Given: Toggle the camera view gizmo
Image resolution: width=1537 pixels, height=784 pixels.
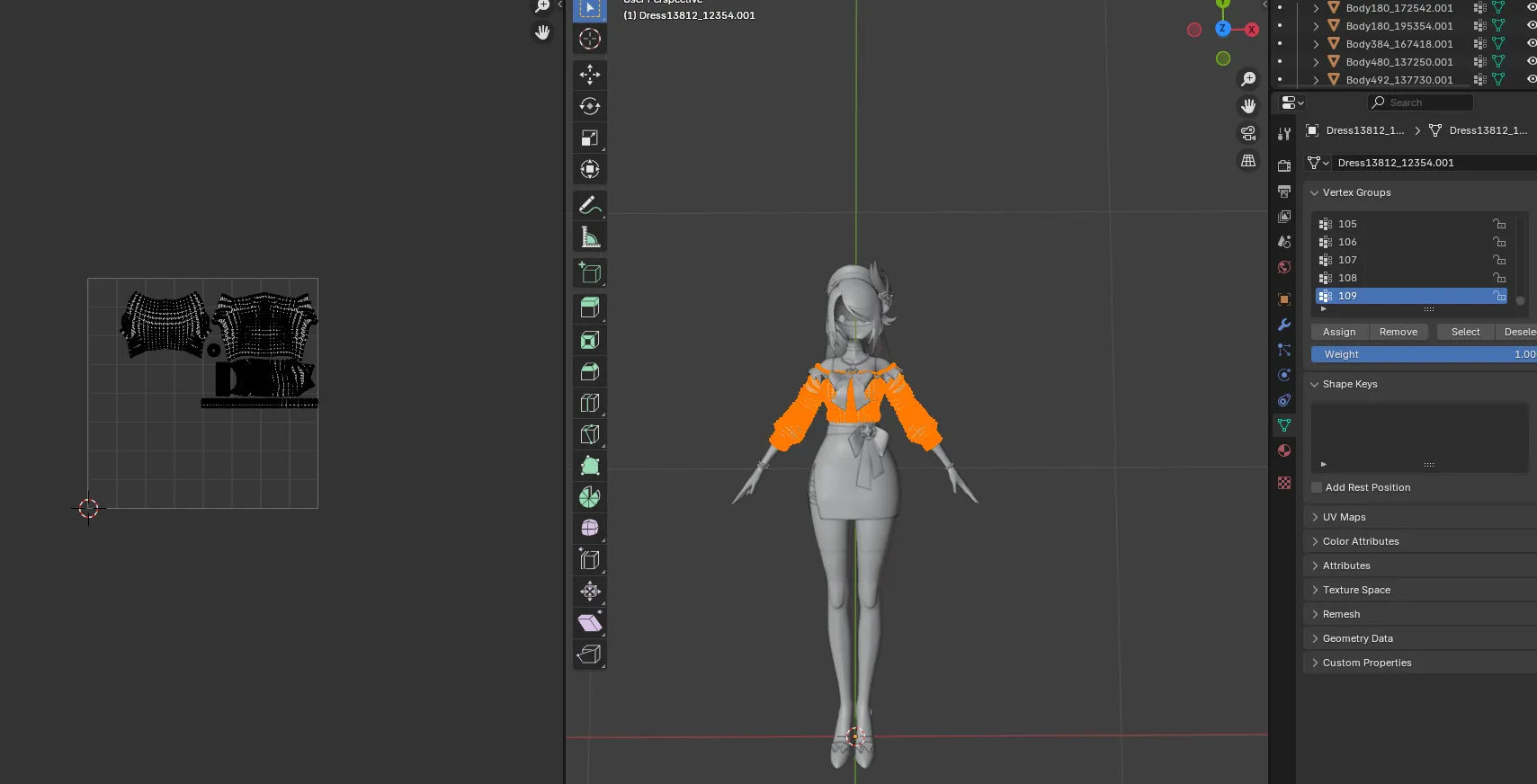Looking at the screenshot, I should tap(1248, 133).
